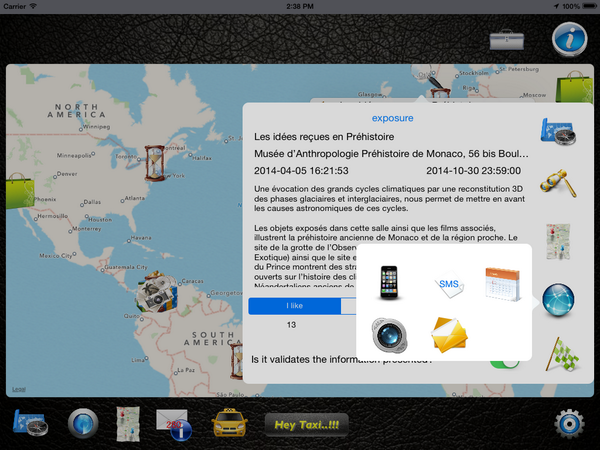600x450 pixels.
Task: Choose the iPhone call icon in share menu
Action: [x=389, y=282]
